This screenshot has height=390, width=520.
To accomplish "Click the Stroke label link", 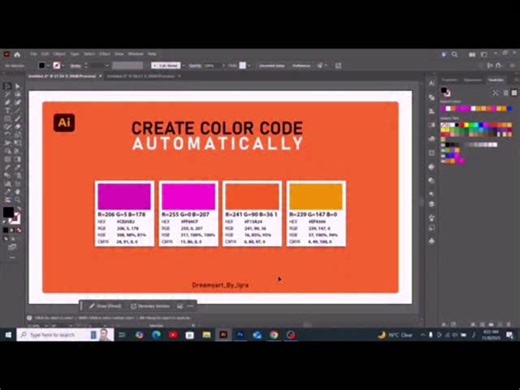I will point(76,66).
